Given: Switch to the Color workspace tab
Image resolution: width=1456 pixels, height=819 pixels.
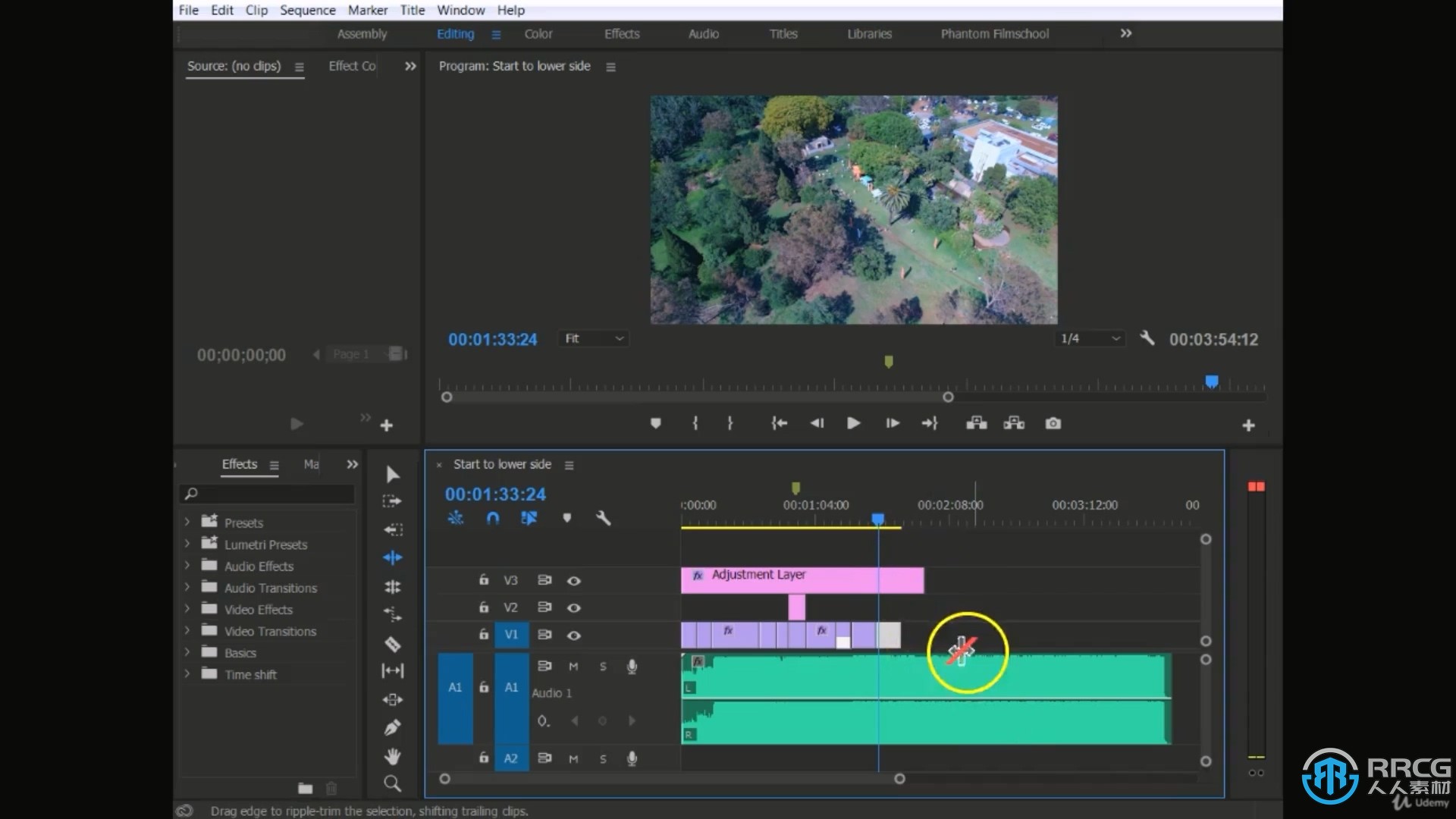Looking at the screenshot, I should point(539,33).
